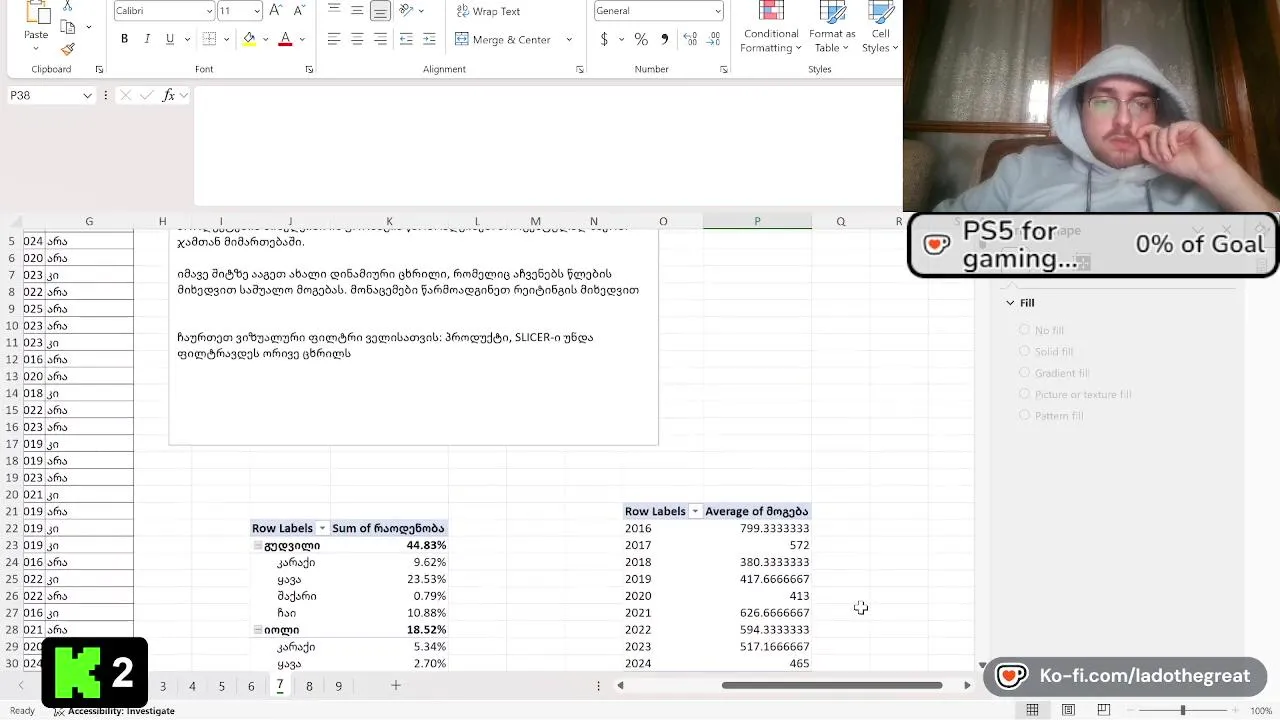This screenshot has width=1280, height=720.
Task: Open Row Labels filter beside Sum of რაოდენობა
Action: [x=322, y=528]
